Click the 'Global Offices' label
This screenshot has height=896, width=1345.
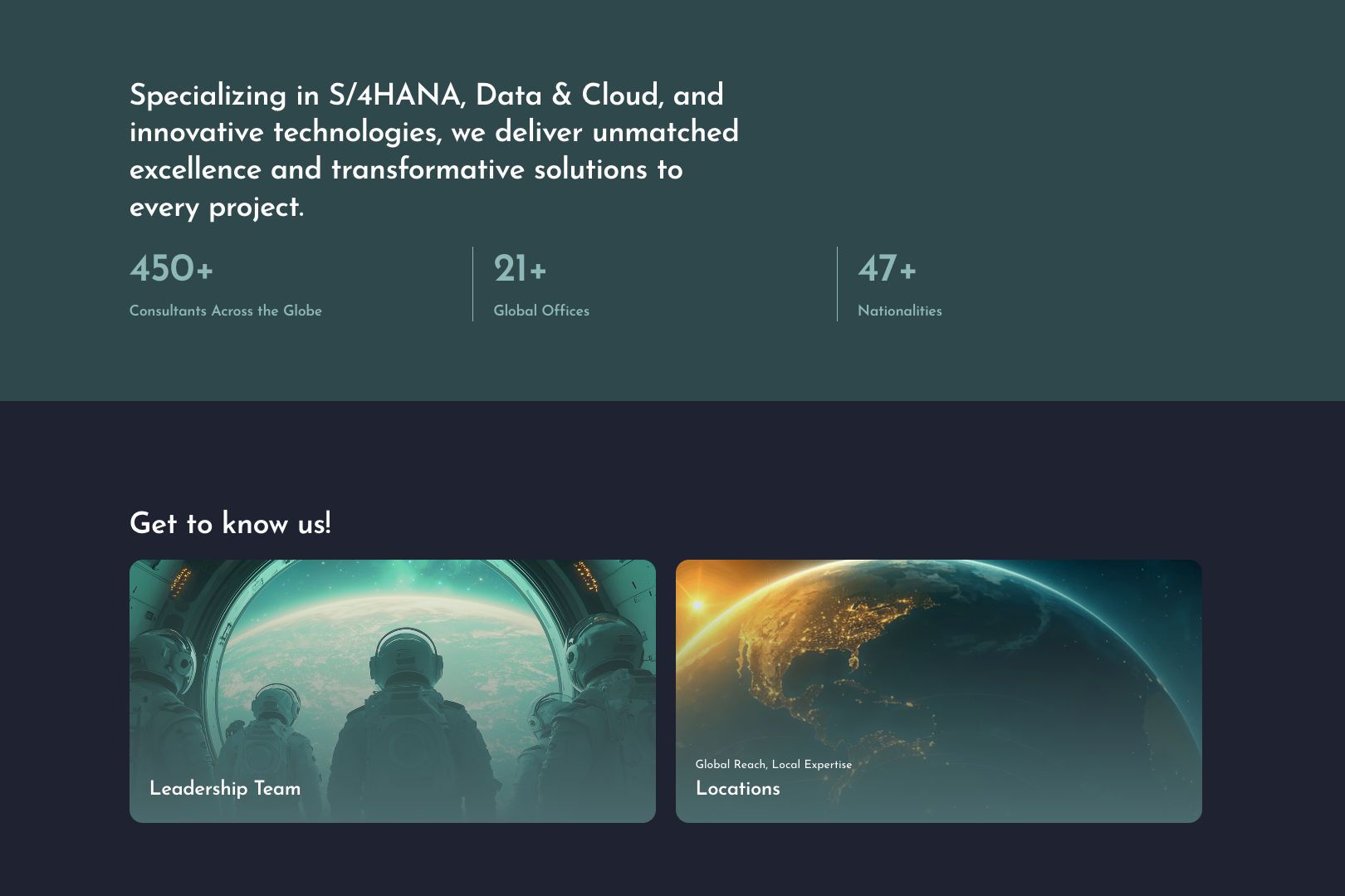pyautogui.click(x=541, y=311)
